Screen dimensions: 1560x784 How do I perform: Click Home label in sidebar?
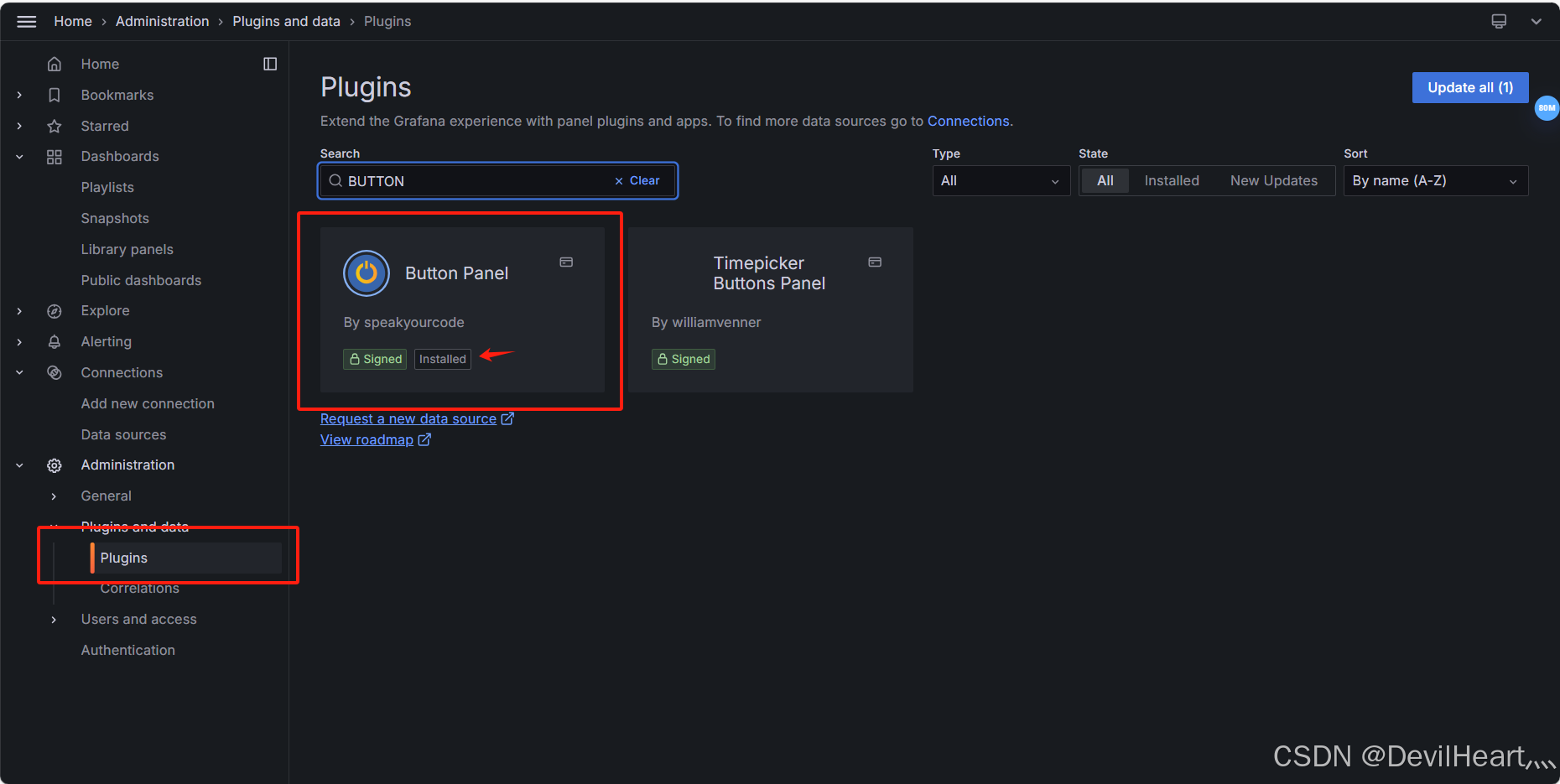100,64
